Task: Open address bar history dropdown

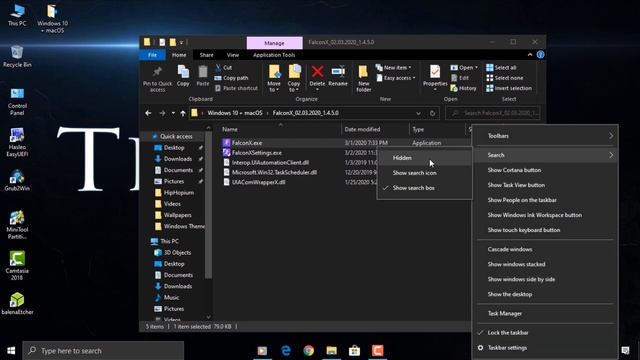Action: (x=418, y=113)
